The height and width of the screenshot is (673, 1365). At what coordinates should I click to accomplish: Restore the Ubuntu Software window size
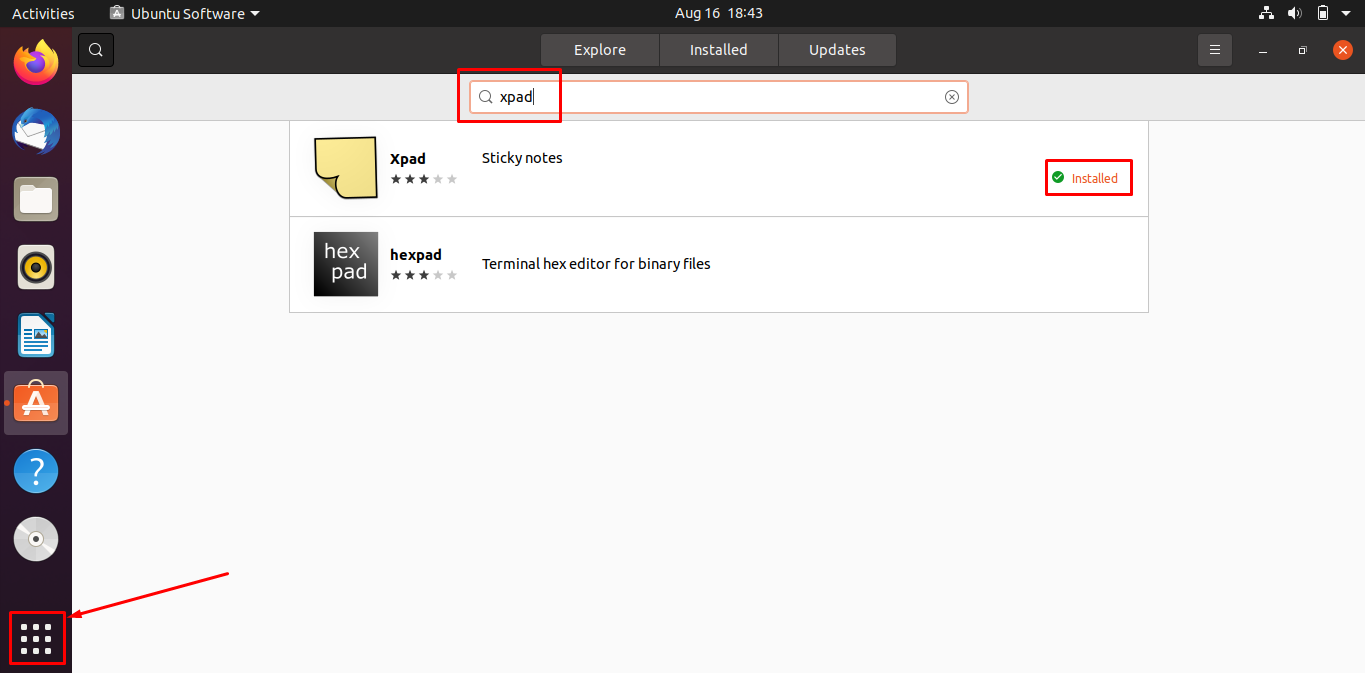[x=1302, y=50]
